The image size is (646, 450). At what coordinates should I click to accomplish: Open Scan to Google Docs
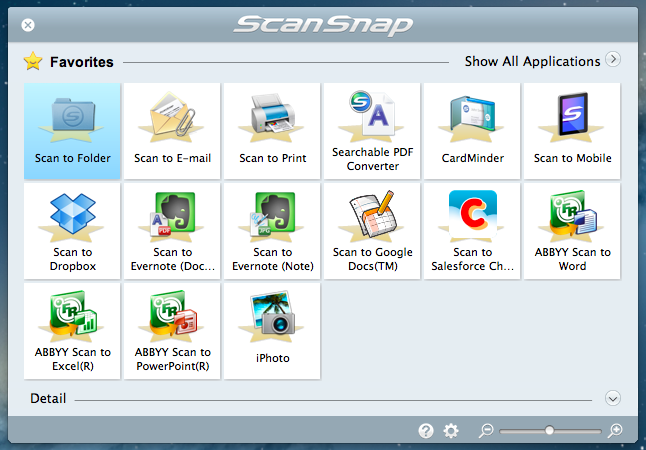point(372,230)
